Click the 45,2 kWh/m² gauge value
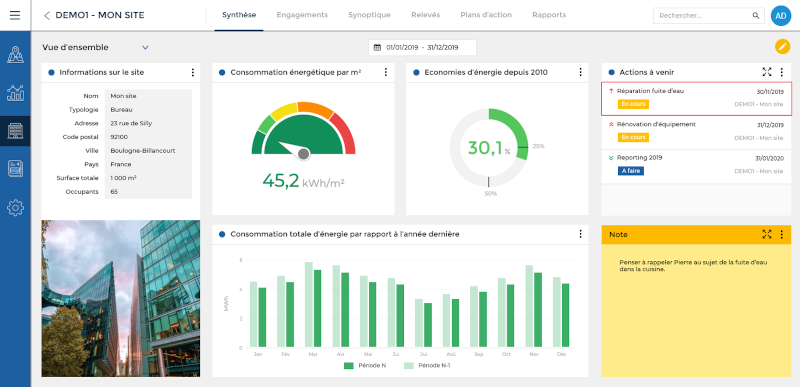 304,181
